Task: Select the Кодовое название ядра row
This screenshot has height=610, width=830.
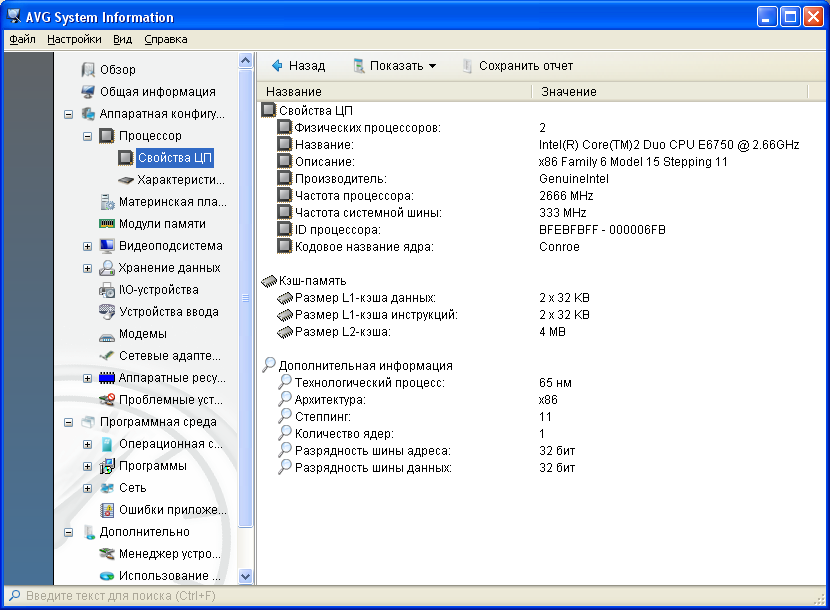Action: pyautogui.click(x=540, y=247)
